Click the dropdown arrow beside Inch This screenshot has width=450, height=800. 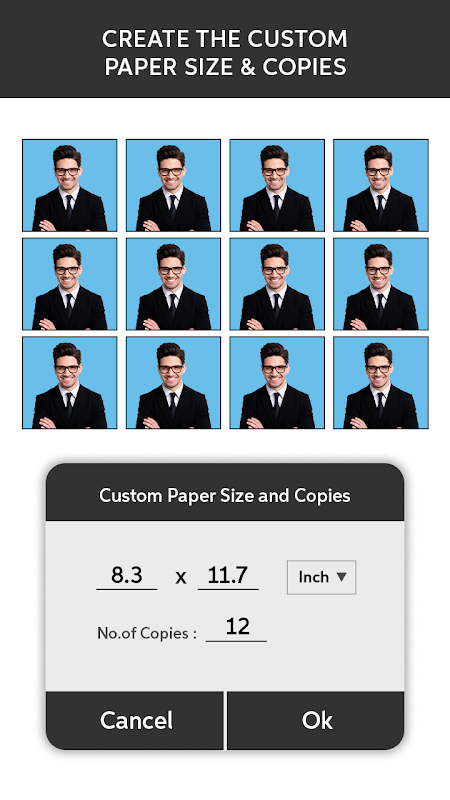[x=341, y=577]
